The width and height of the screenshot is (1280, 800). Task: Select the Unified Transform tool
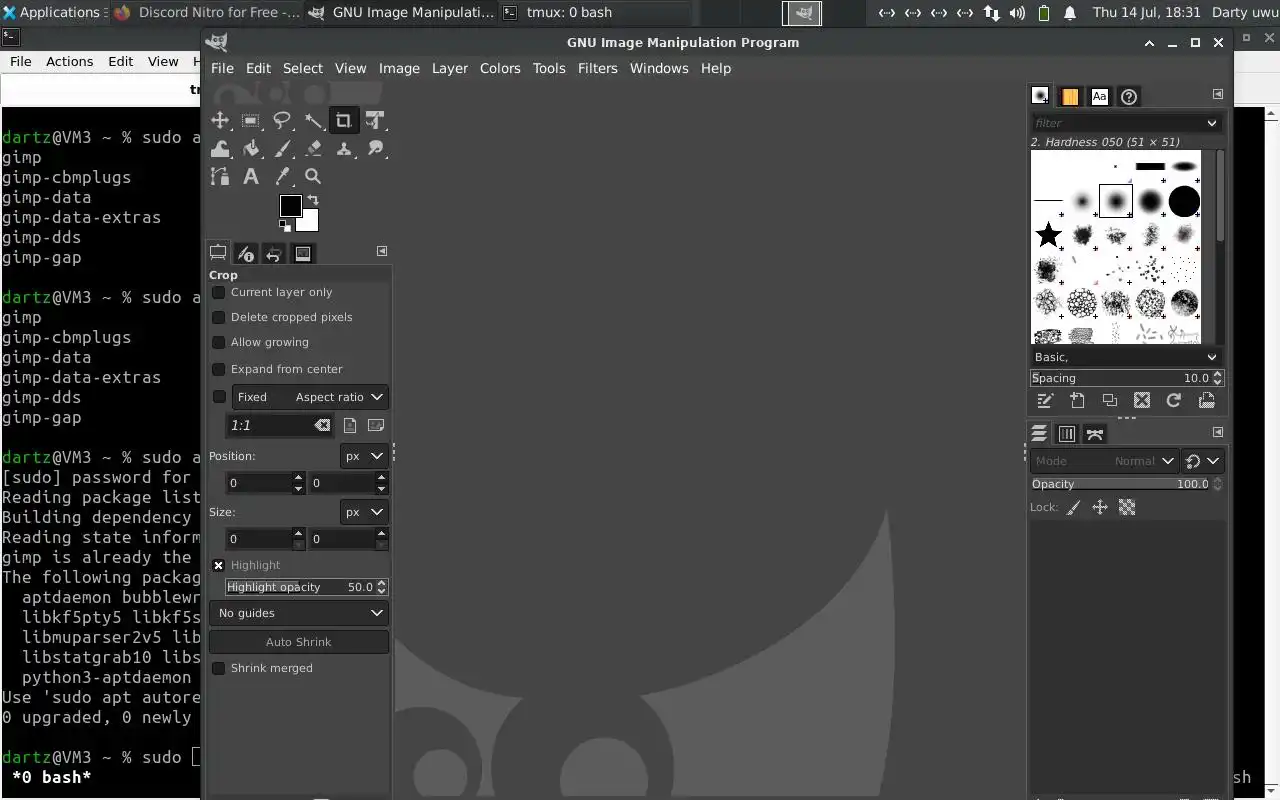[375, 120]
